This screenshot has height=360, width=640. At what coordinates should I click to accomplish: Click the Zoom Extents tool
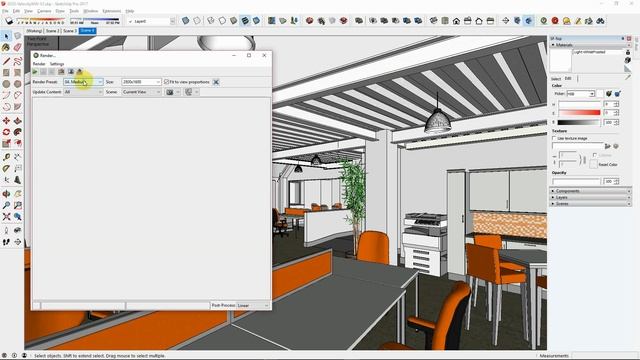(x=6, y=217)
